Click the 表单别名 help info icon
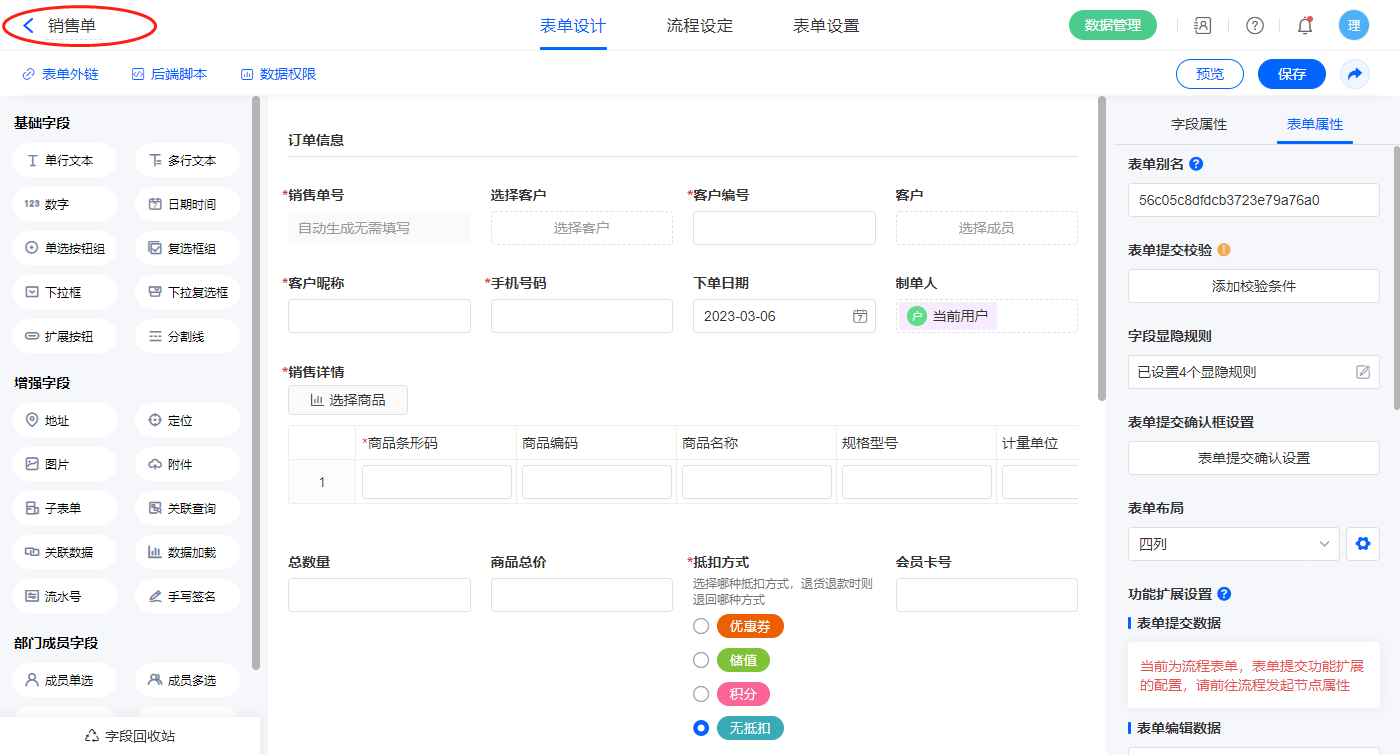Image resolution: width=1400 pixels, height=755 pixels. [x=1196, y=164]
